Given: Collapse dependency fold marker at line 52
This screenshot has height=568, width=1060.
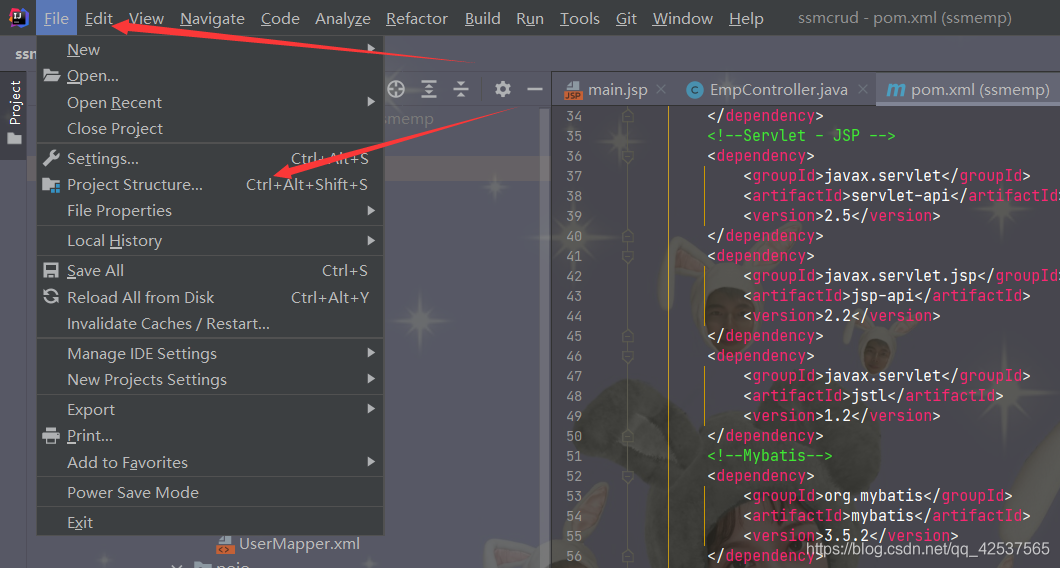Looking at the screenshot, I should point(627,476).
